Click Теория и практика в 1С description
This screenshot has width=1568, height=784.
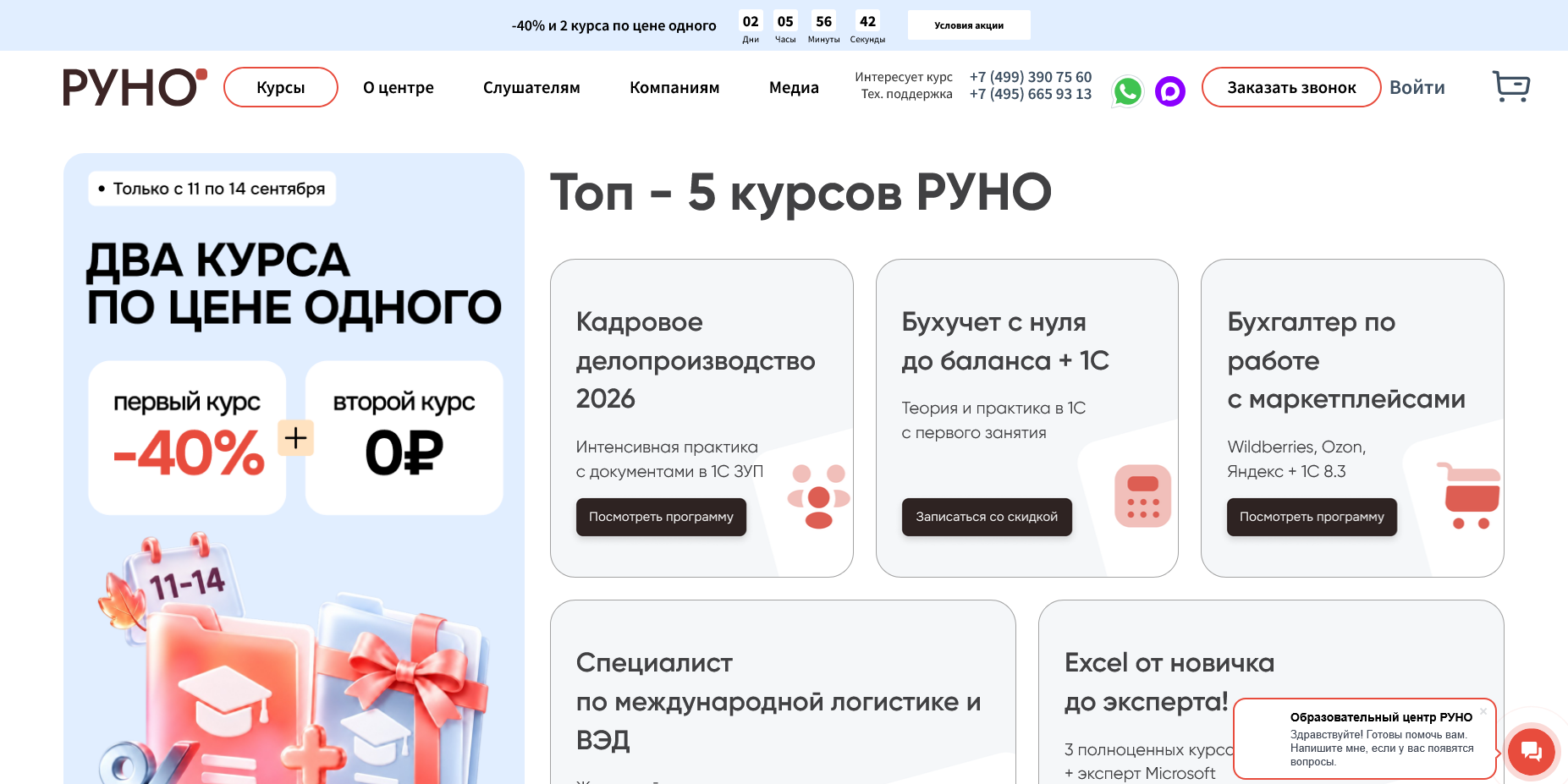tap(993, 420)
